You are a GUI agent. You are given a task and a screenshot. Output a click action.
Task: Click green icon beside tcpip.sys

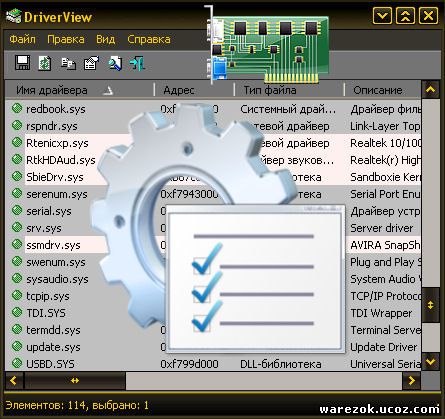[17, 295]
